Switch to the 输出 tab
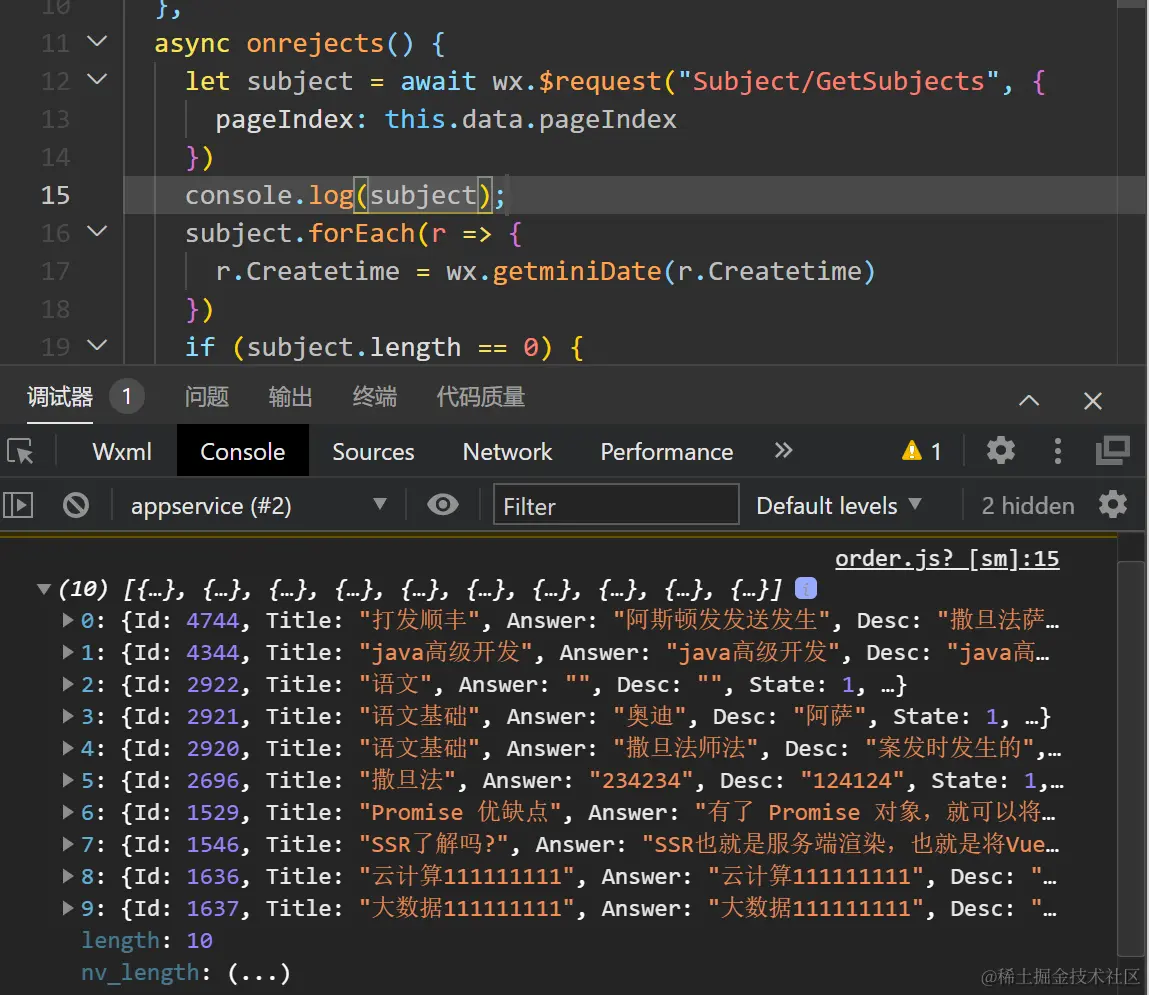Viewport: 1149px width, 995px height. pyautogui.click(x=290, y=397)
